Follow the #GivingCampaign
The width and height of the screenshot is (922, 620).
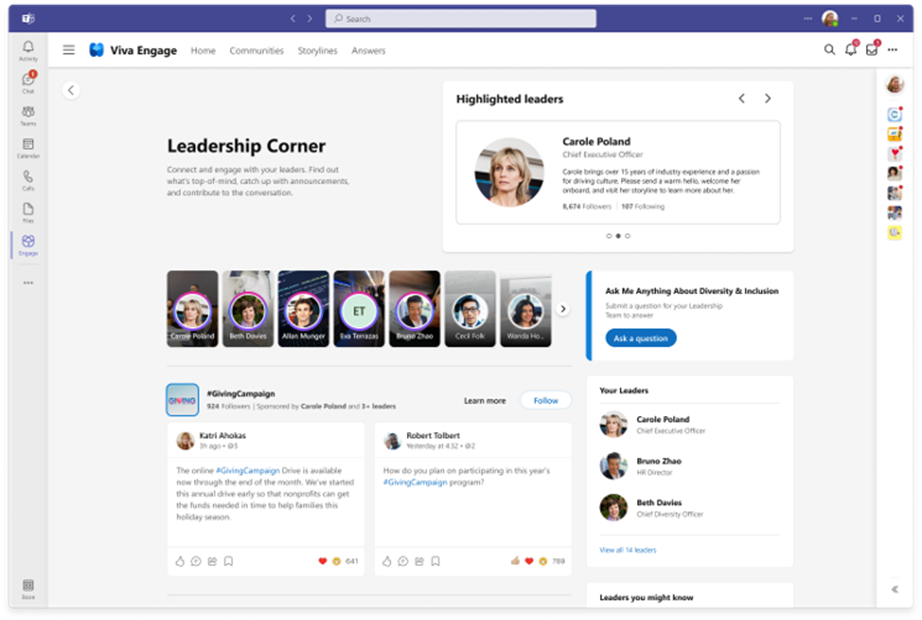(546, 401)
